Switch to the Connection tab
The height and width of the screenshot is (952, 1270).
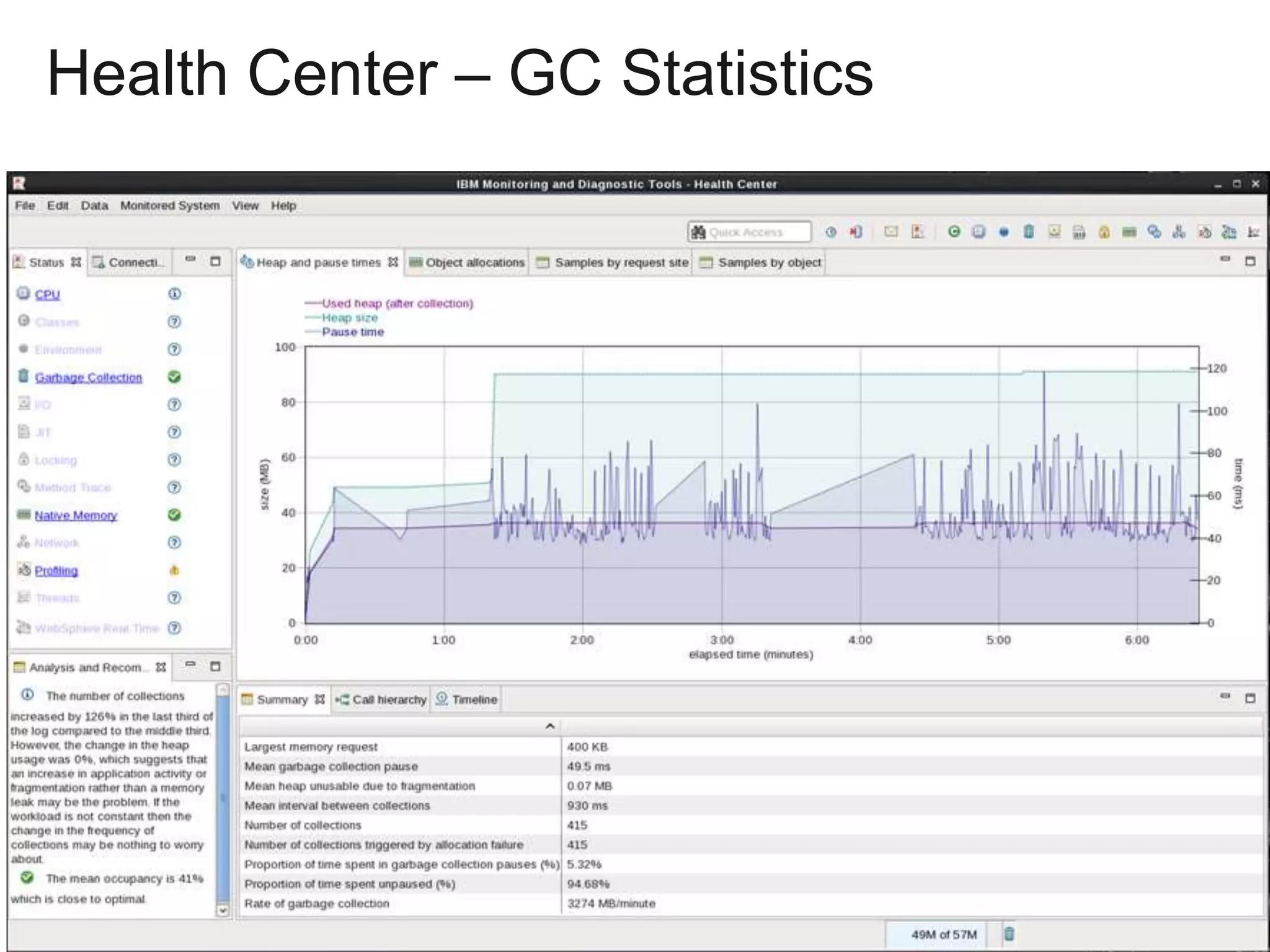(x=129, y=262)
